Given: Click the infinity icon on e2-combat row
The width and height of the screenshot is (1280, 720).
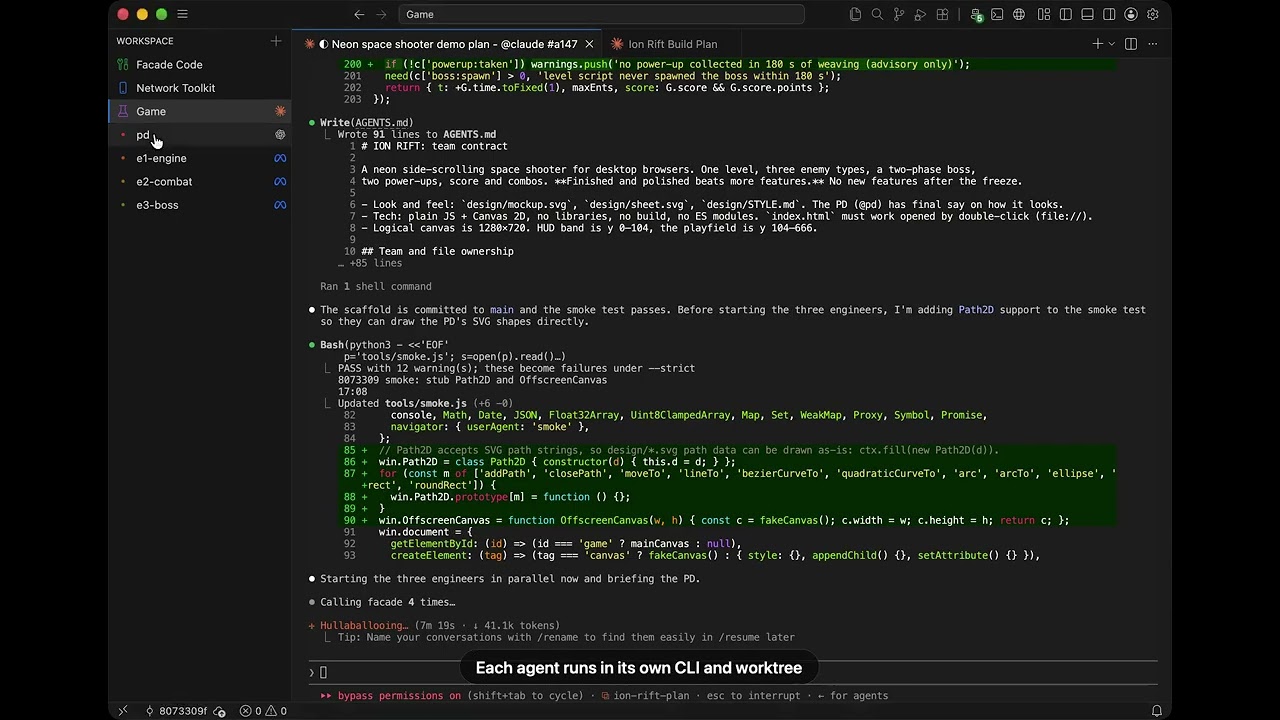Looking at the screenshot, I should point(280,182).
